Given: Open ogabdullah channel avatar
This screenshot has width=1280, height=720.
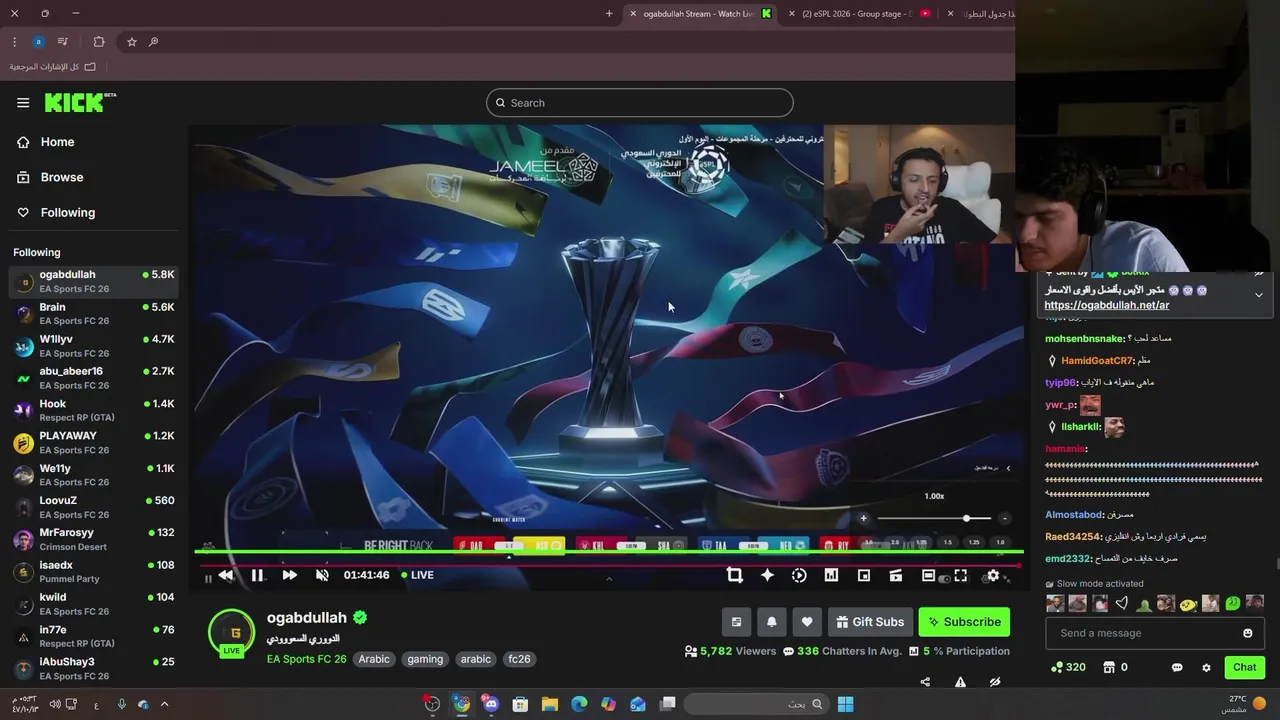Looking at the screenshot, I should tap(232, 633).
